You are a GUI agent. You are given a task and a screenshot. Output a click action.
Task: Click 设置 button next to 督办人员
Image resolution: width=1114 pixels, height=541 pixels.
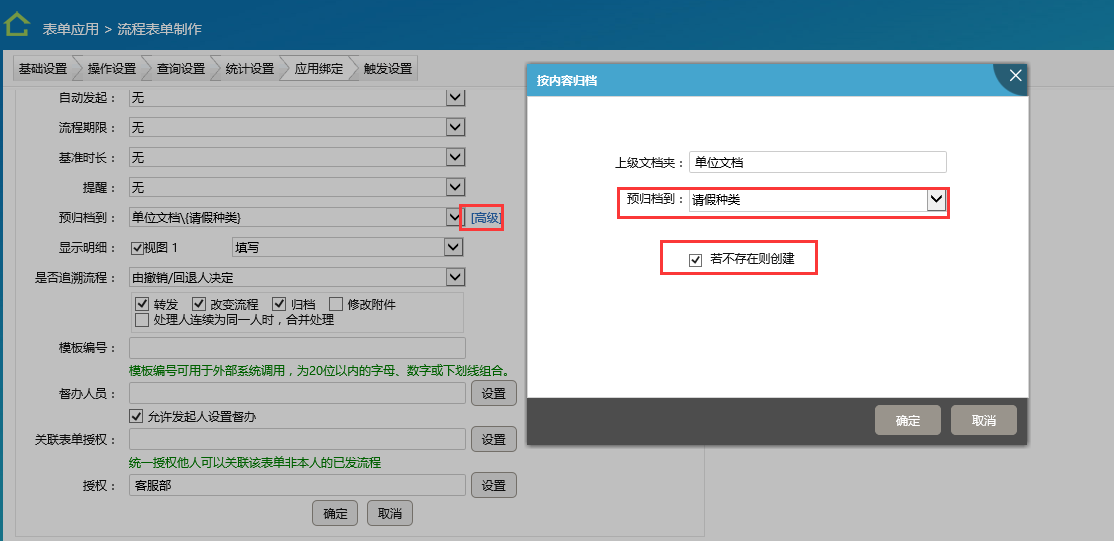click(493, 394)
